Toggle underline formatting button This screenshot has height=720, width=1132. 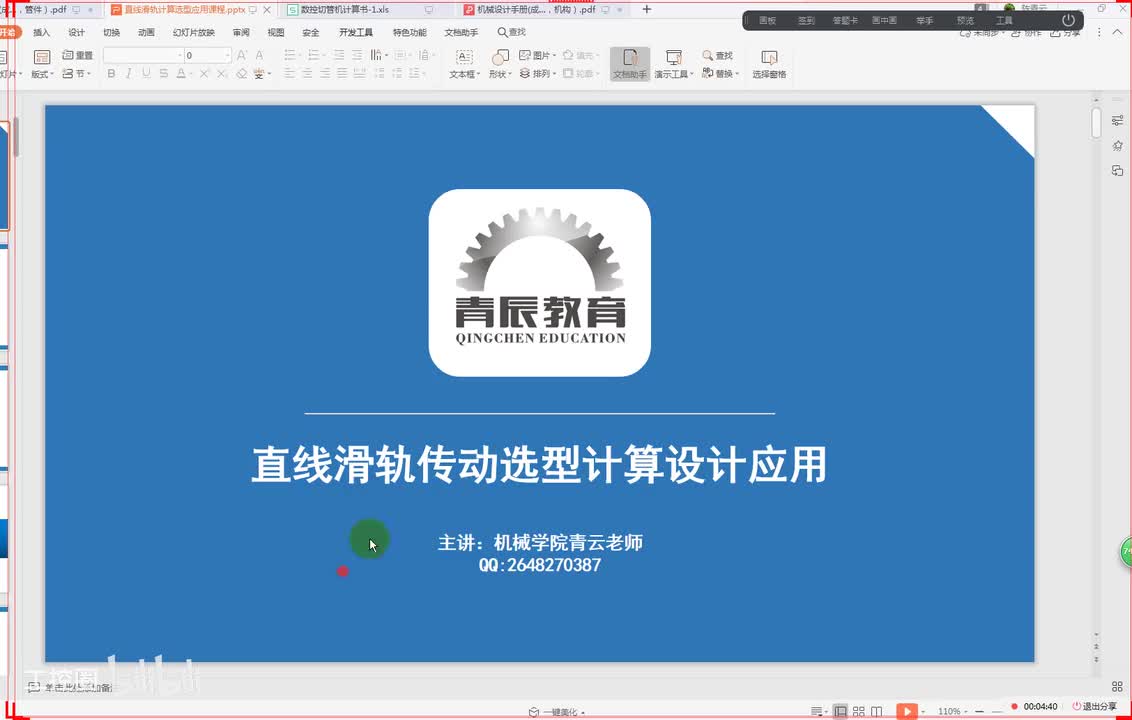point(147,74)
